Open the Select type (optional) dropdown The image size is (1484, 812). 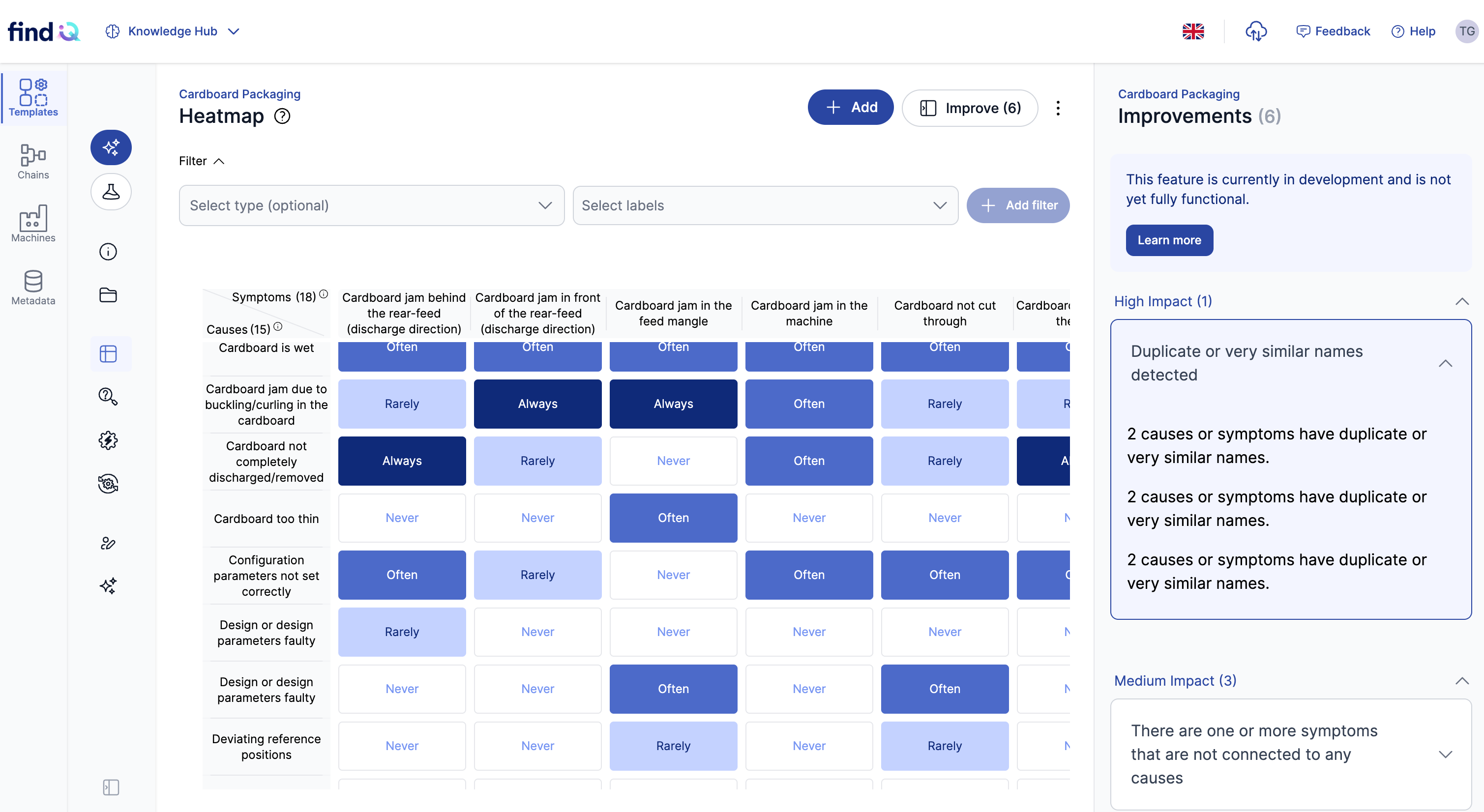pyautogui.click(x=372, y=205)
